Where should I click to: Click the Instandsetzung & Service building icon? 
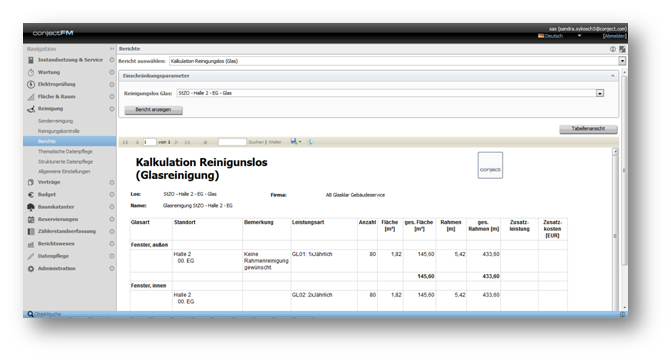click(x=31, y=60)
